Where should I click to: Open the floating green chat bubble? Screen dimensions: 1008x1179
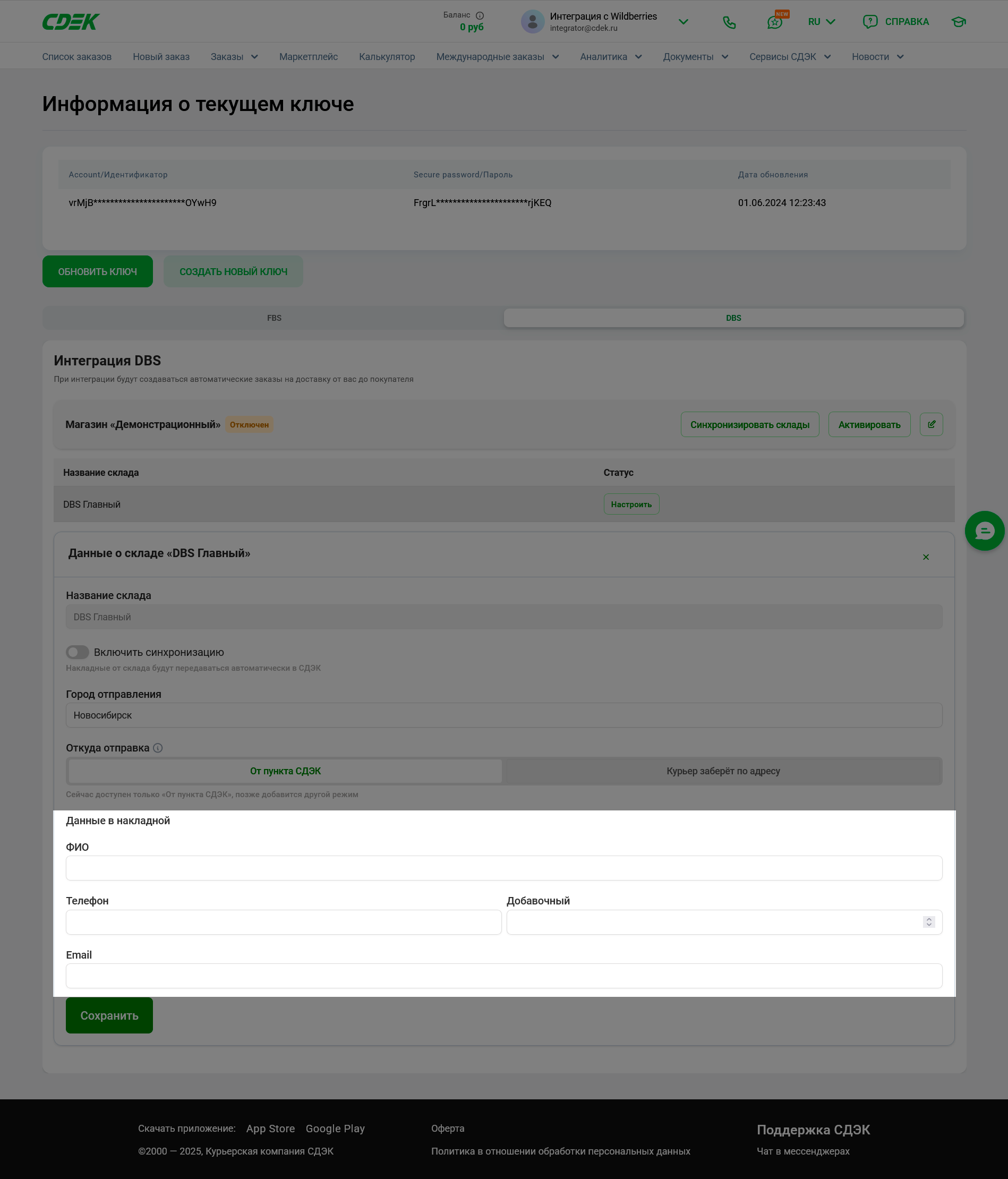click(984, 531)
